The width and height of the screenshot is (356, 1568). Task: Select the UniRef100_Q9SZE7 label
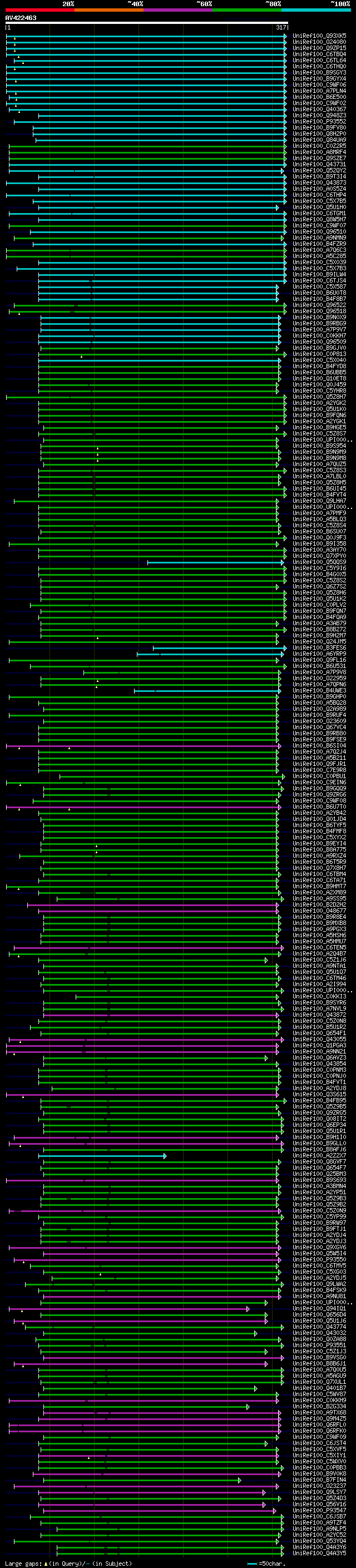pos(319,159)
